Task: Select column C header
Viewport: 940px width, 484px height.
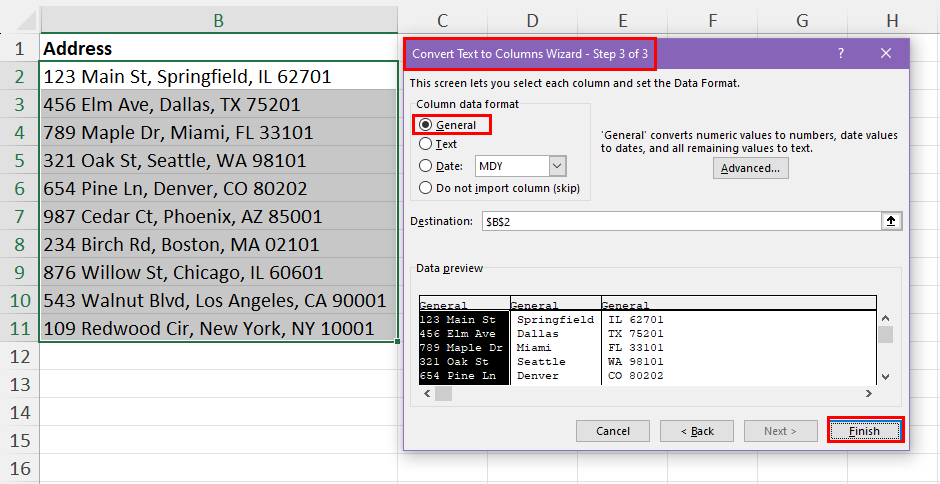Action: pos(442,20)
